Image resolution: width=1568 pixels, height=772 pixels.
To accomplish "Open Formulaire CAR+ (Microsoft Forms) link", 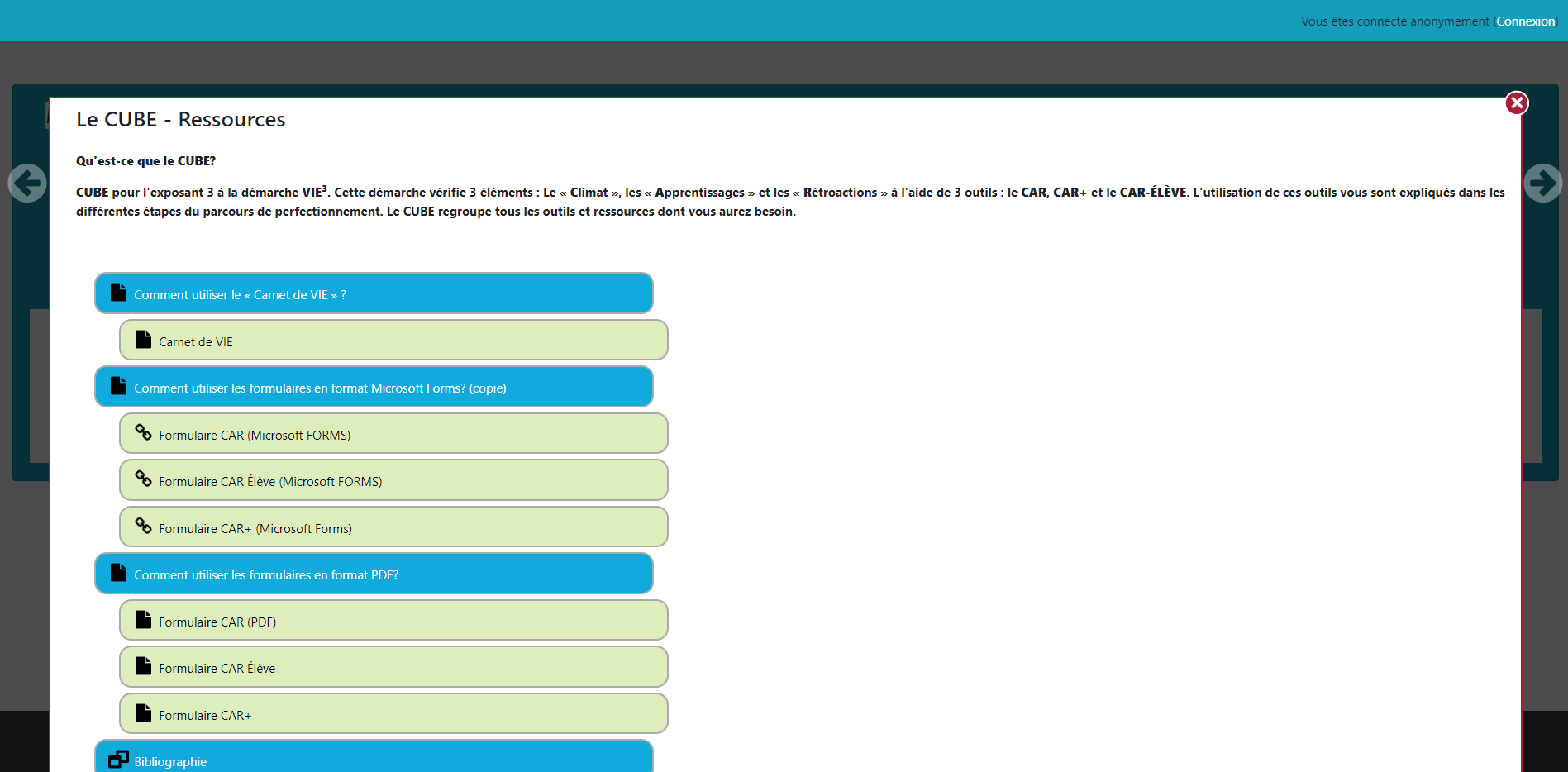I will [x=393, y=527].
